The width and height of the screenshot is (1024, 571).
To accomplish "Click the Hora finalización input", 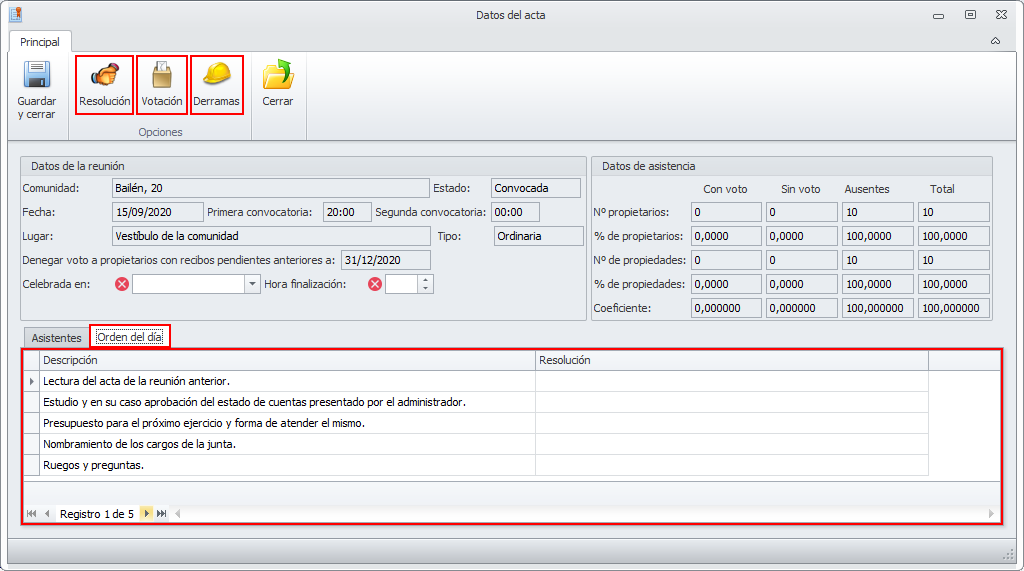I will tap(402, 284).
